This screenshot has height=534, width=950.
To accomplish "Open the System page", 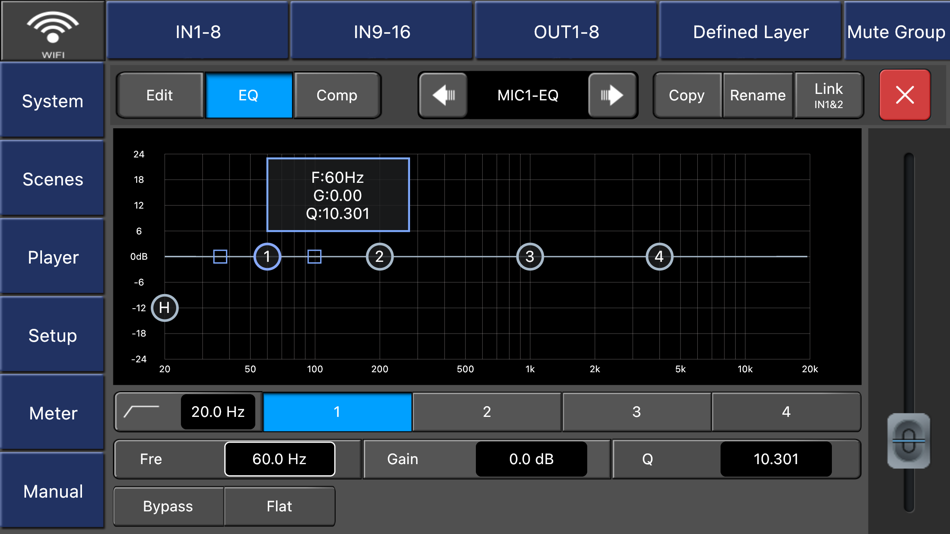I will [53, 101].
